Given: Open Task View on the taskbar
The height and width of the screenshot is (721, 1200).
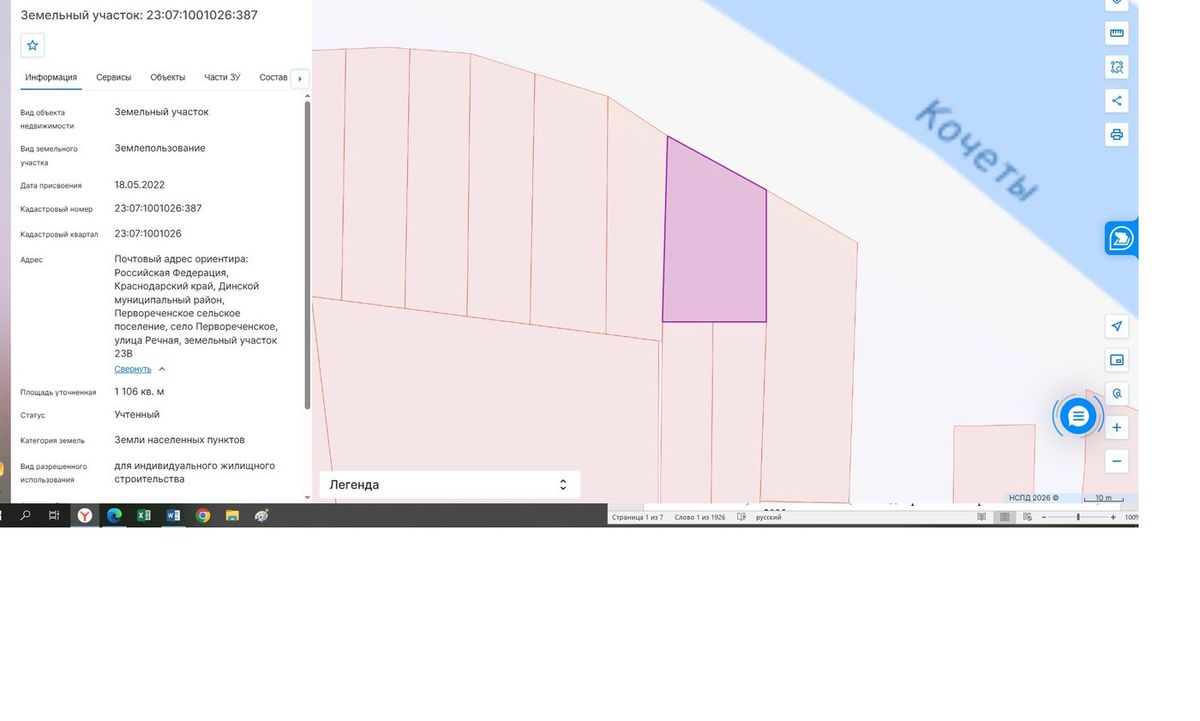Looking at the screenshot, I should 55,515.
